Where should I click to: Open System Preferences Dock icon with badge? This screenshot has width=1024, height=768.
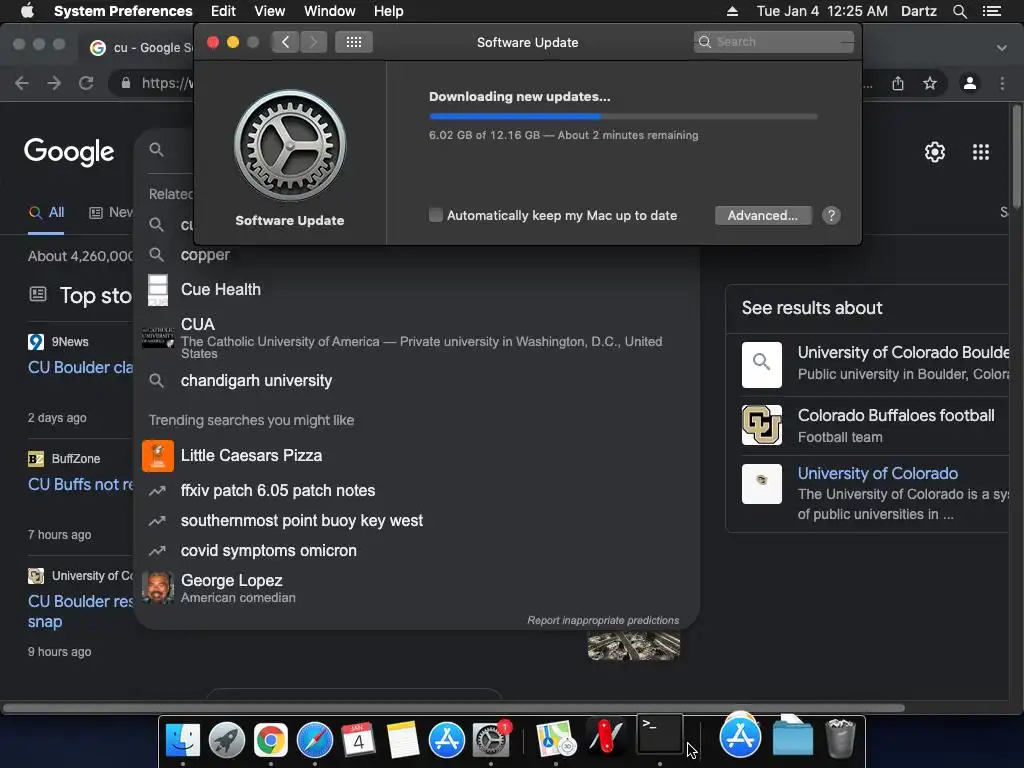[x=490, y=740]
